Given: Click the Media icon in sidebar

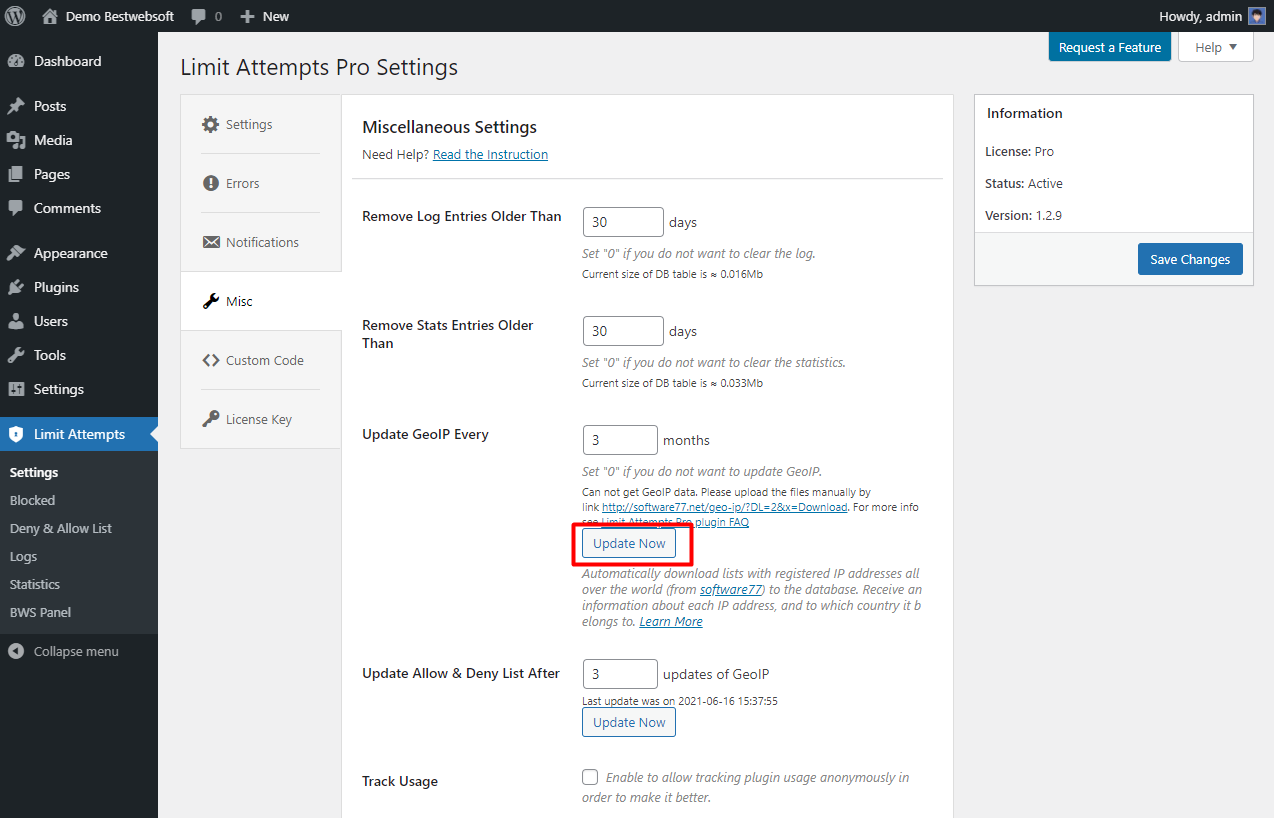Looking at the screenshot, I should (16, 140).
